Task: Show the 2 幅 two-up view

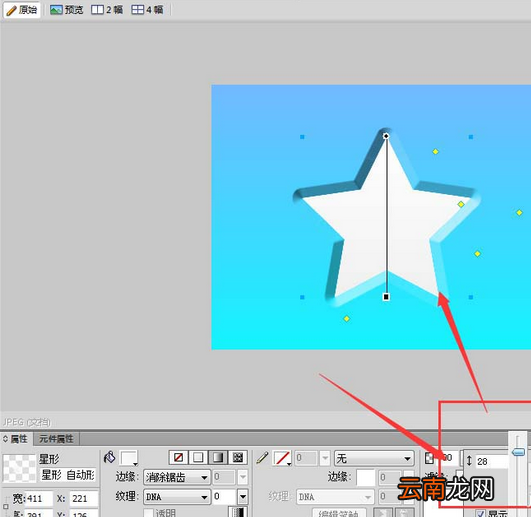Action: tap(107, 10)
